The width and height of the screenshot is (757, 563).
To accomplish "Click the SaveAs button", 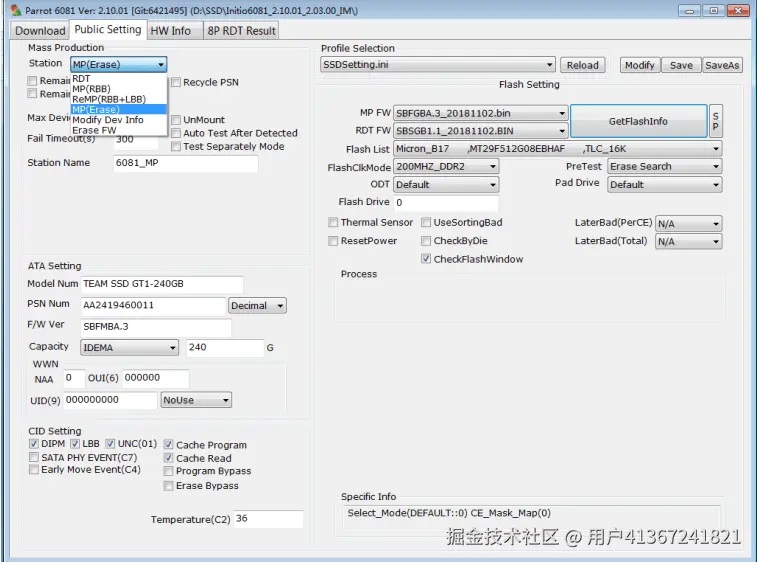I will [x=722, y=65].
